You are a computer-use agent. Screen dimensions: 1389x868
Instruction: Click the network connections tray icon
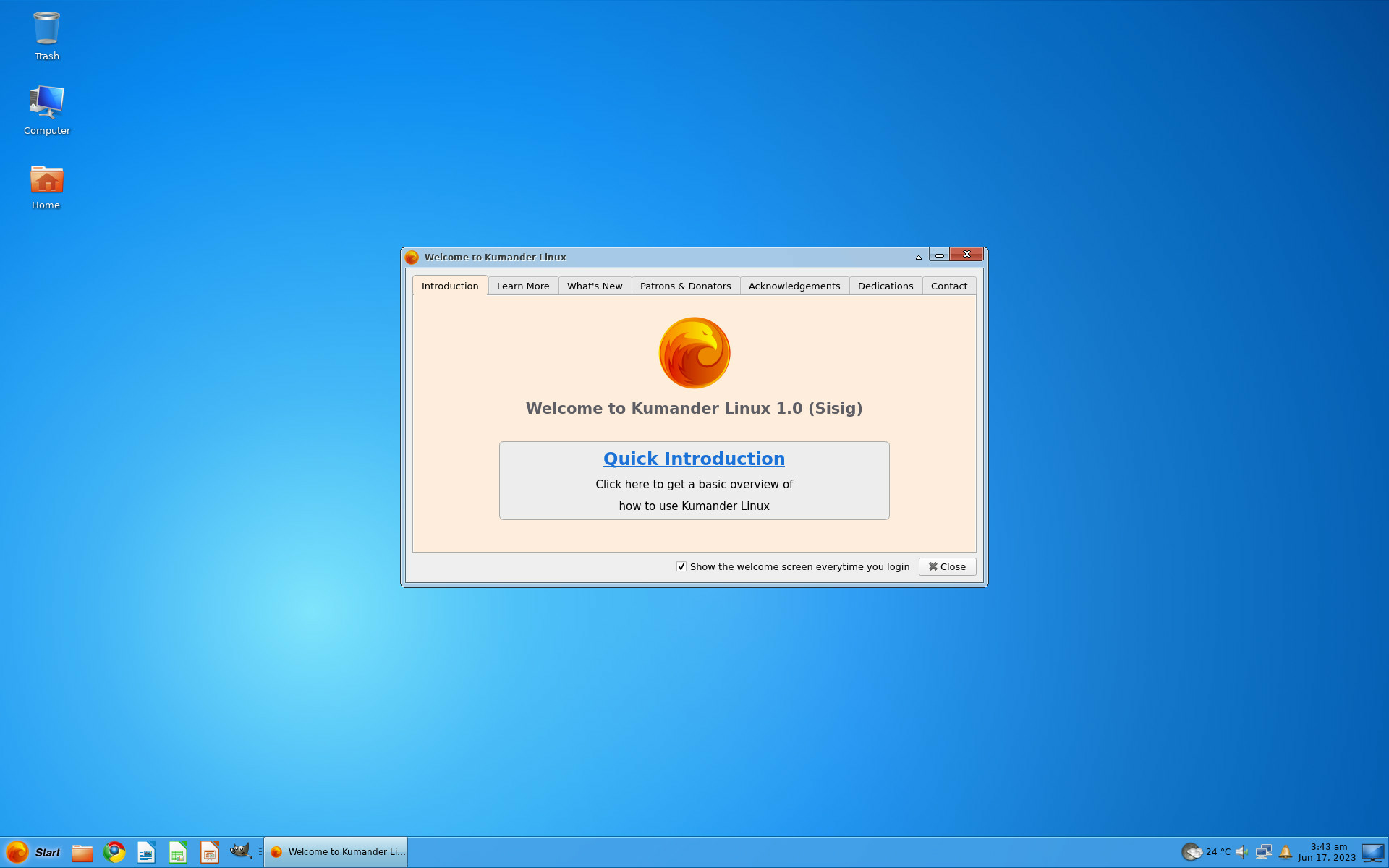point(1264,852)
